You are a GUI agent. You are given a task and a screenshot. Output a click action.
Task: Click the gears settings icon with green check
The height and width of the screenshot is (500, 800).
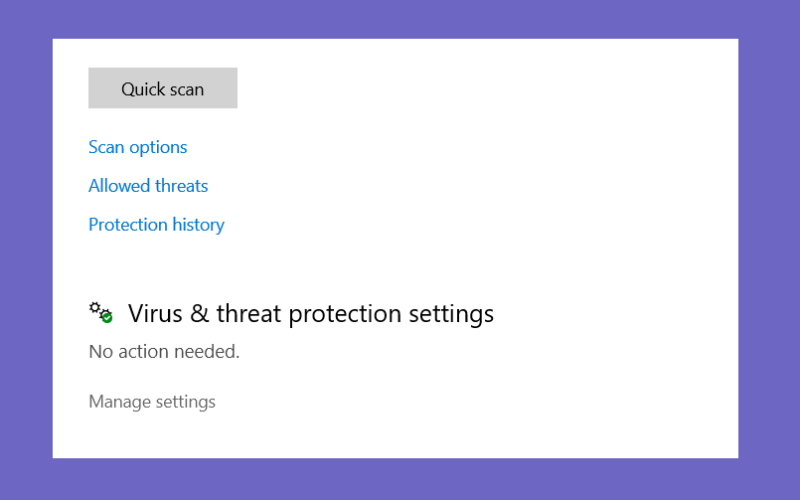point(101,312)
